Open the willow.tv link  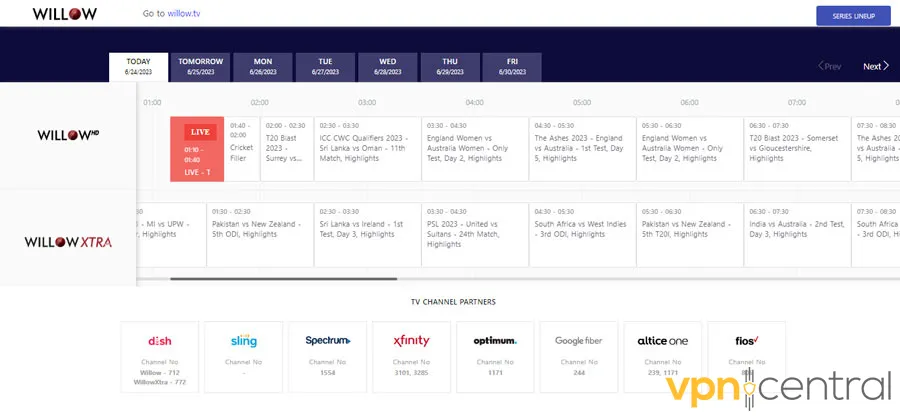tap(184, 14)
